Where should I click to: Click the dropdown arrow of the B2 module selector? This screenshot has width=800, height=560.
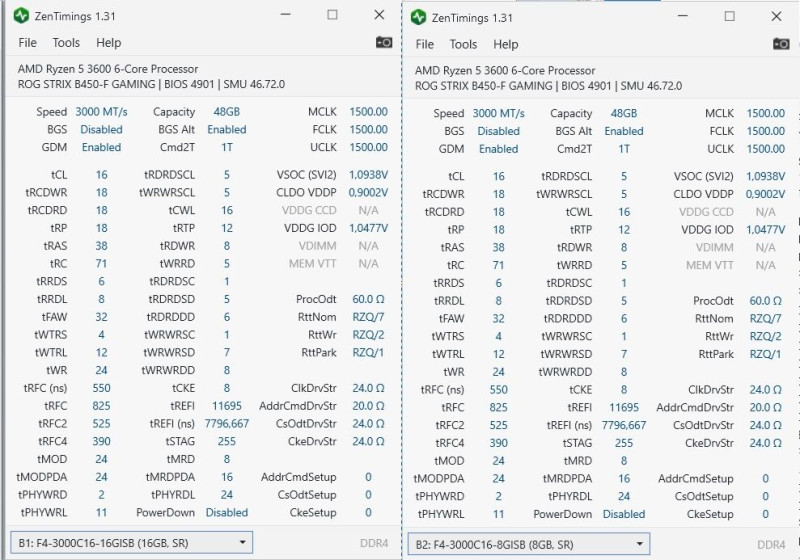click(x=640, y=544)
